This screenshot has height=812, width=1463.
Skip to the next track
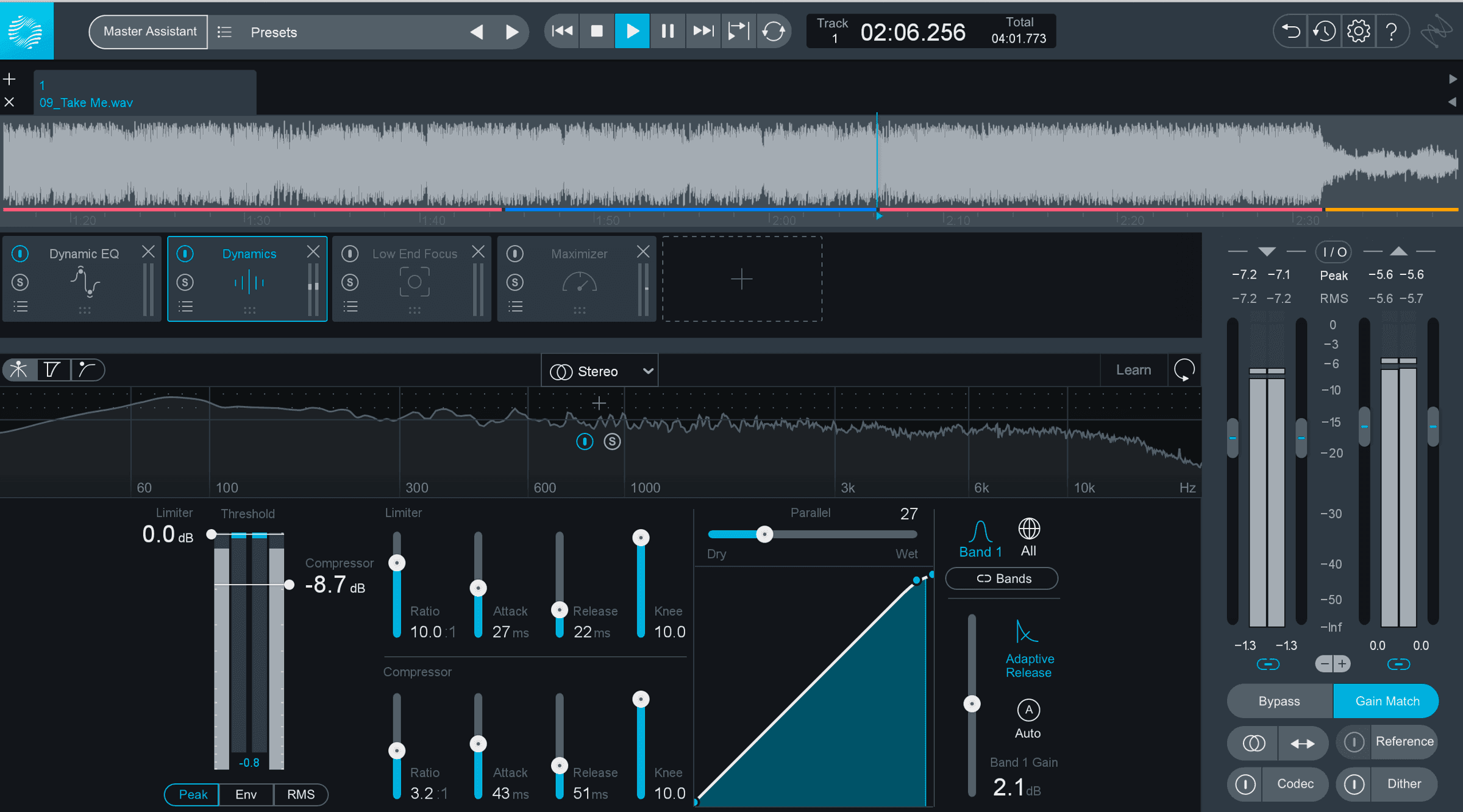point(703,30)
